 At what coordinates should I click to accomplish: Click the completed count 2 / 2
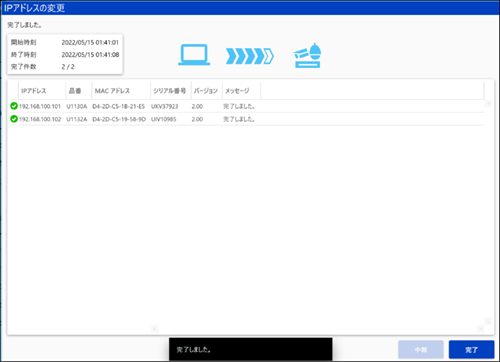coord(68,66)
